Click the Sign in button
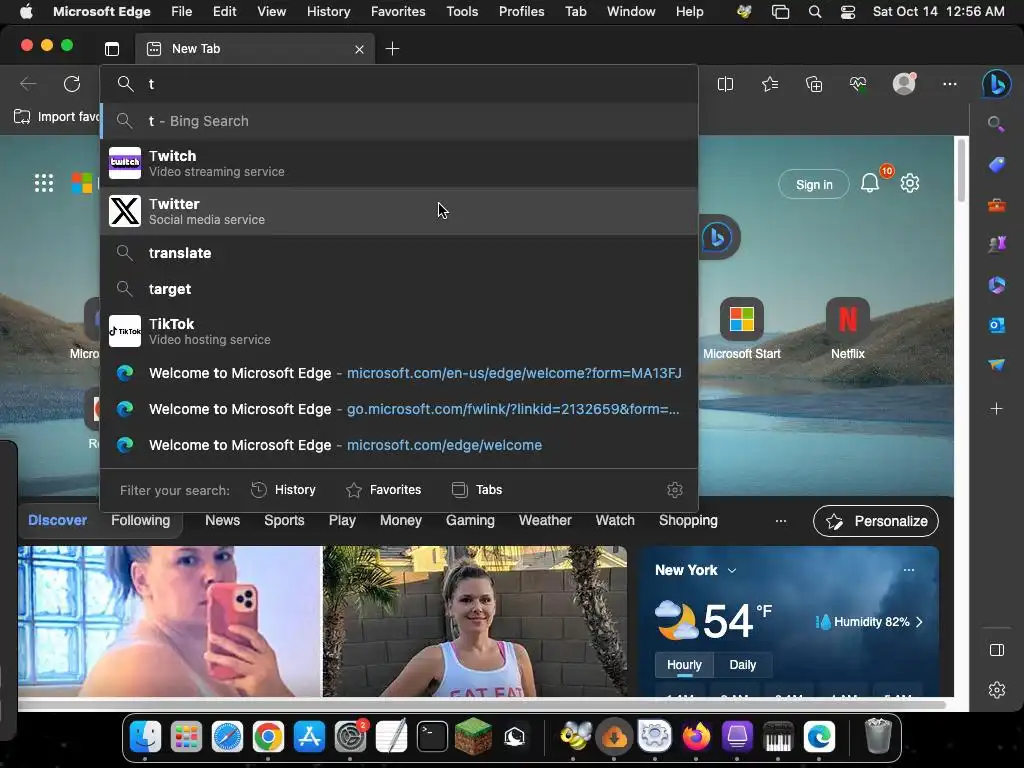The image size is (1024, 768). [x=814, y=185]
